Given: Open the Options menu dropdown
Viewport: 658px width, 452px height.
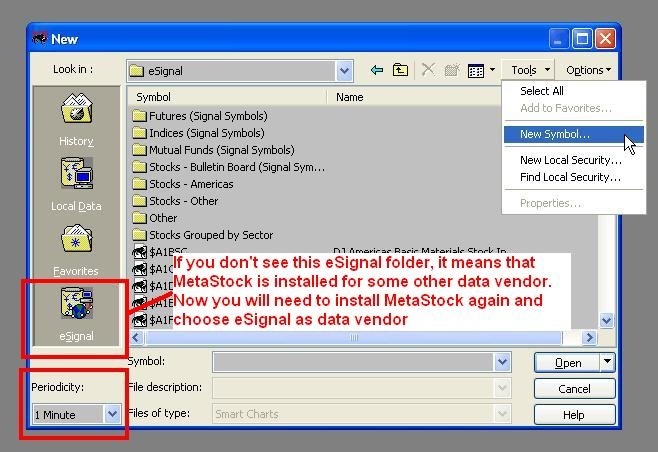Looking at the screenshot, I should [588, 70].
